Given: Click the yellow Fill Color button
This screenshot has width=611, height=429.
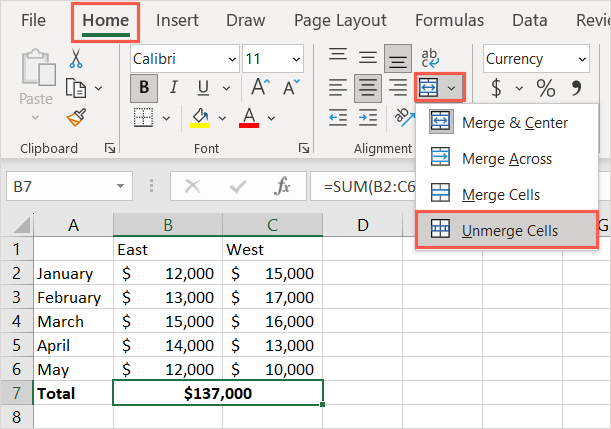Looking at the screenshot, I should pyautogui.click(x=200, y=119).
